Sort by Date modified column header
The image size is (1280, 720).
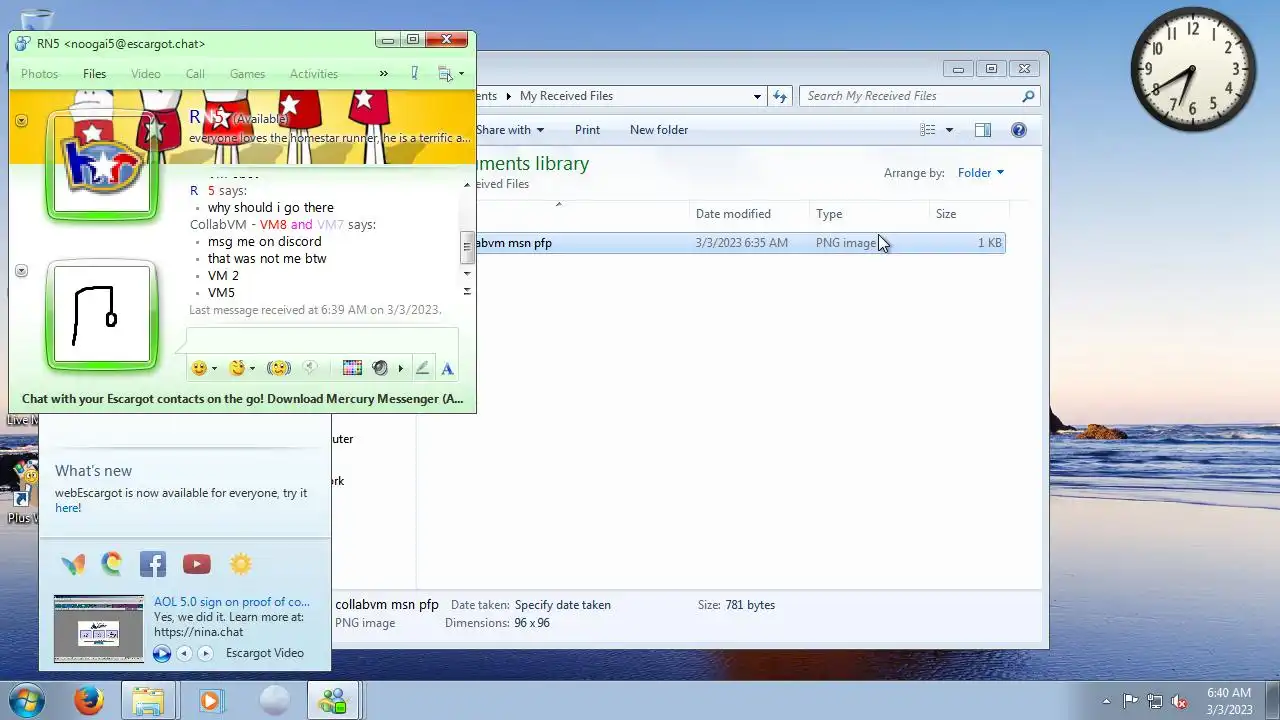tap(750, 214)
